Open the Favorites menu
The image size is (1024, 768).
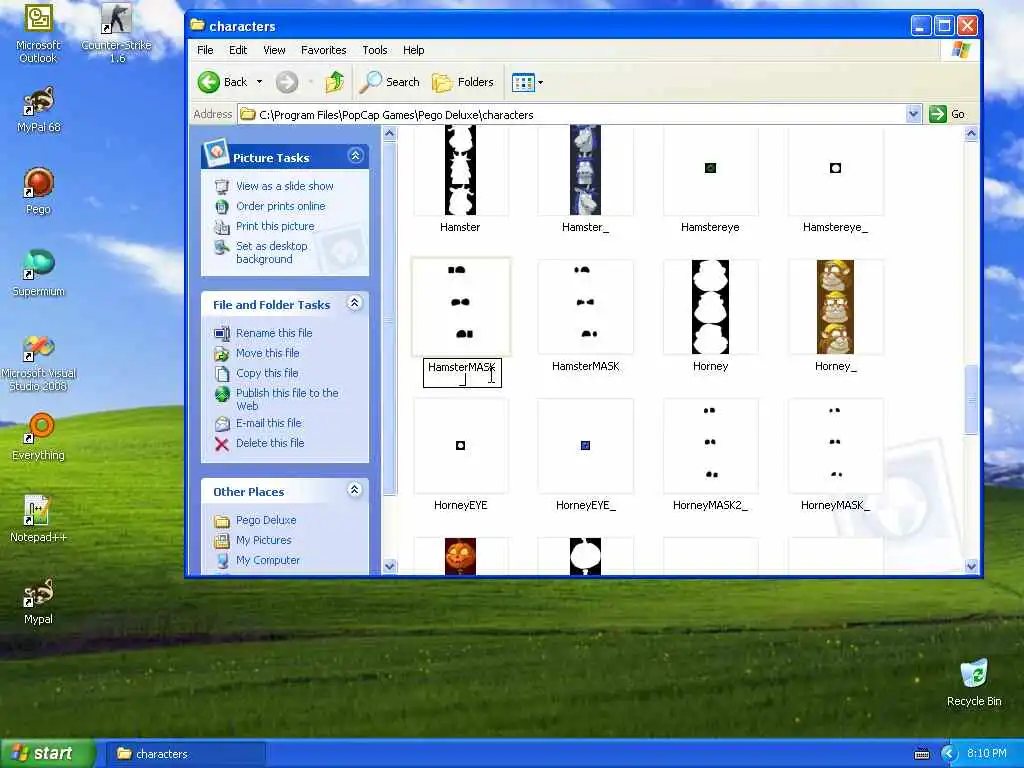[x=323, y=50]
